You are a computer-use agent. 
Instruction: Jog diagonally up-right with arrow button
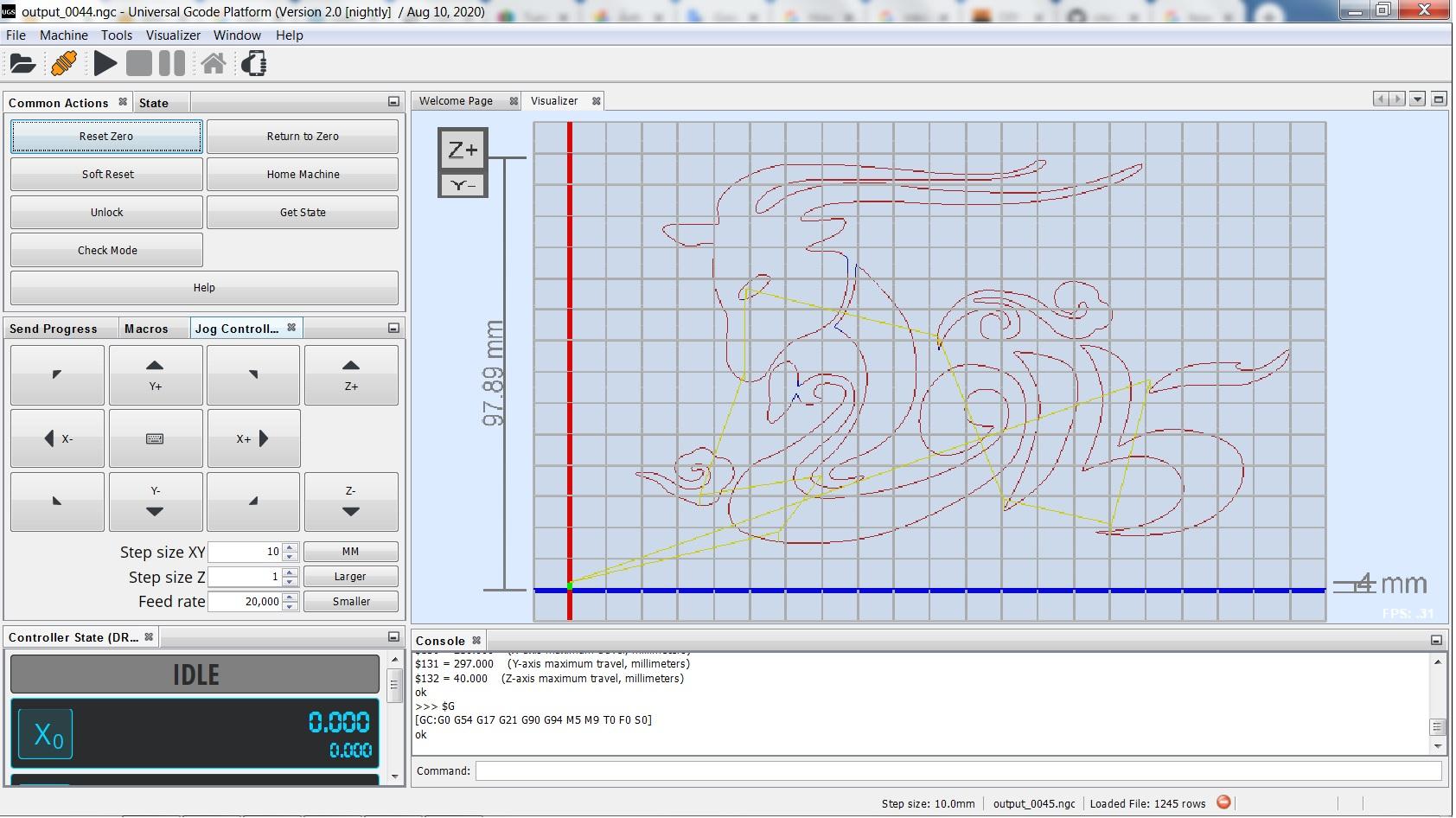[253, 375]
